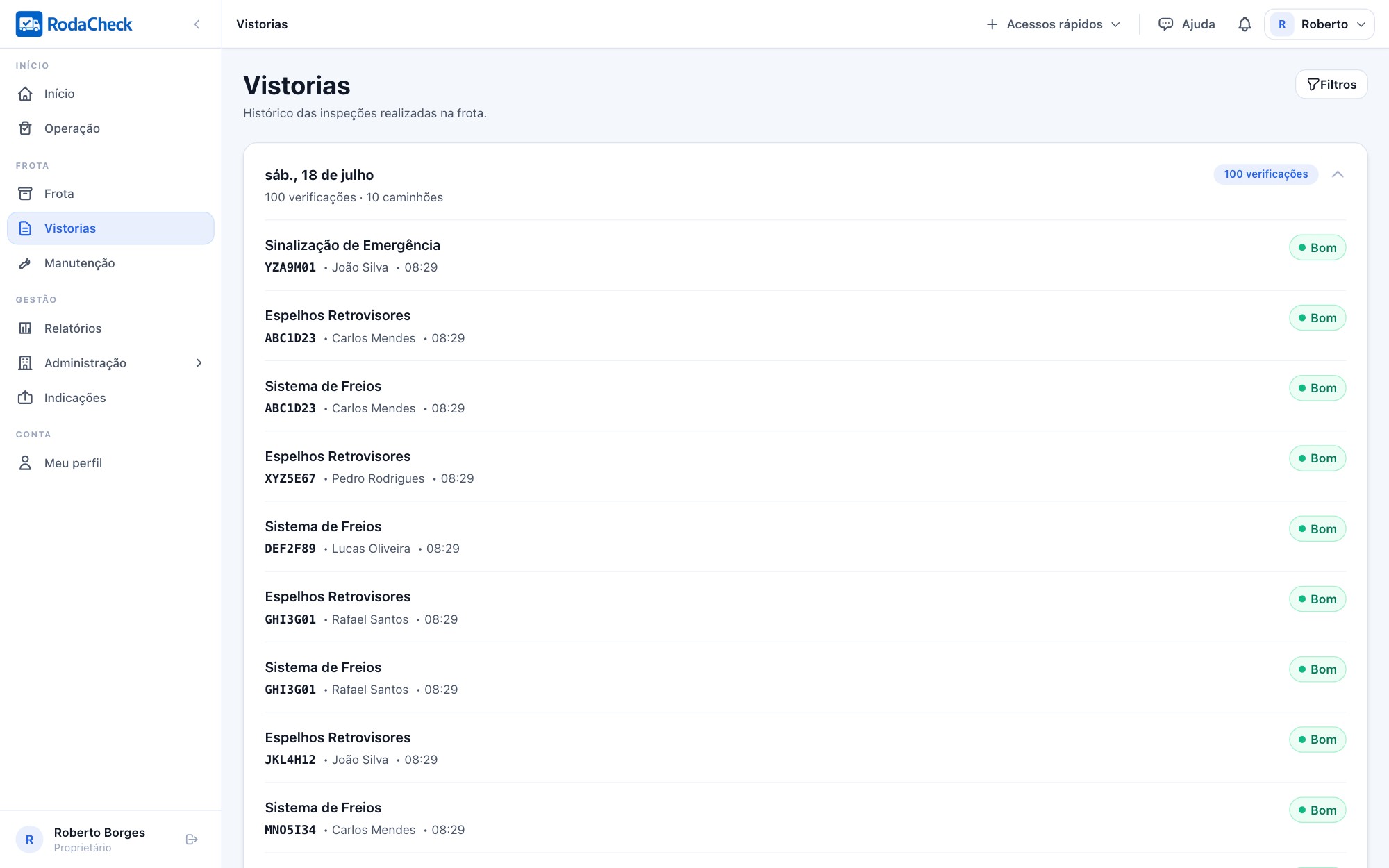Click the Indicações share icon
The height and width of the screenshot is (868, 1389).
click(26, 398)
